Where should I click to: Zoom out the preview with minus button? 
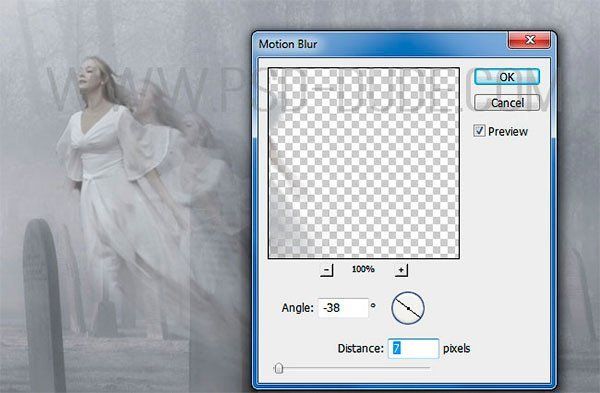(x=326, y=270)
